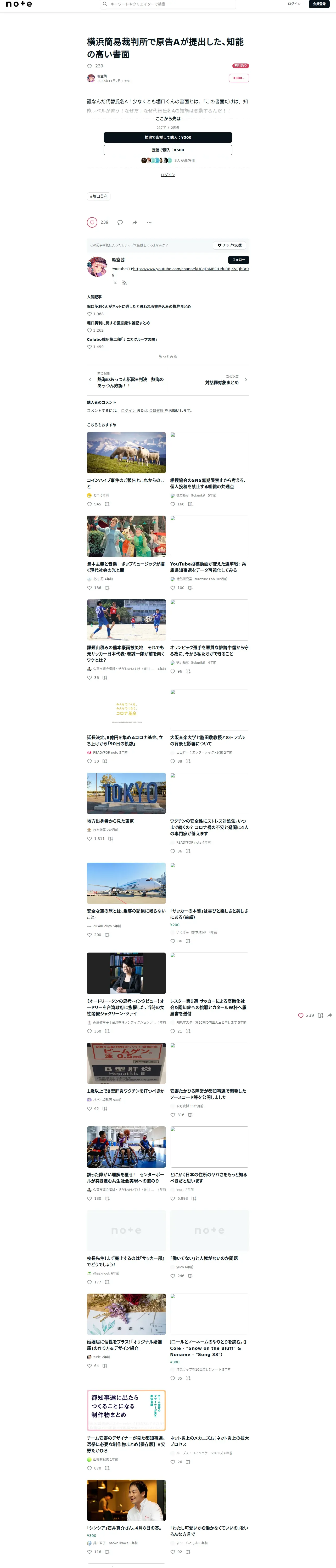Open the airplane thumbnail for 安全な空の旅

pyautogui.click(x=126, y=883)
